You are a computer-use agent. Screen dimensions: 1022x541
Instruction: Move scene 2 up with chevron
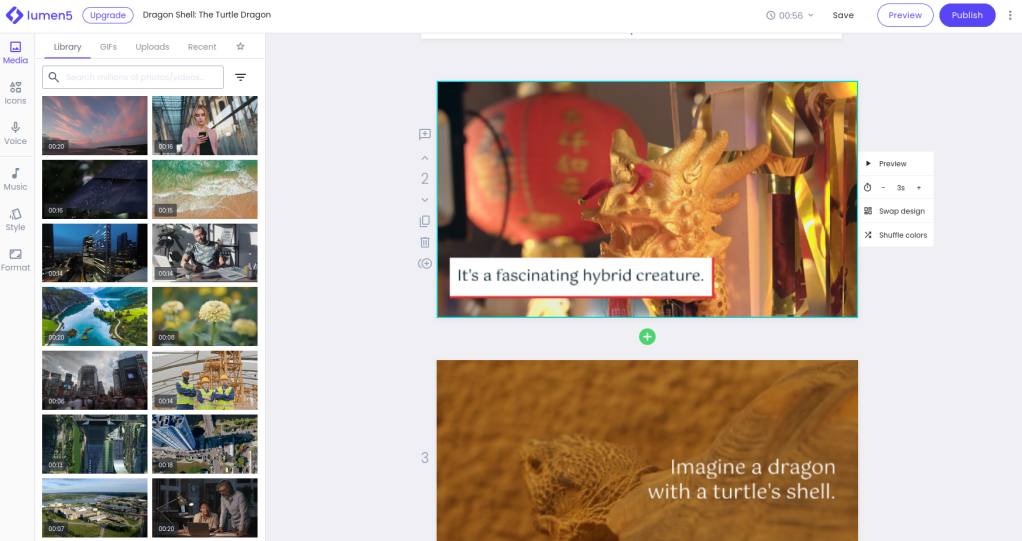point(425,158)
